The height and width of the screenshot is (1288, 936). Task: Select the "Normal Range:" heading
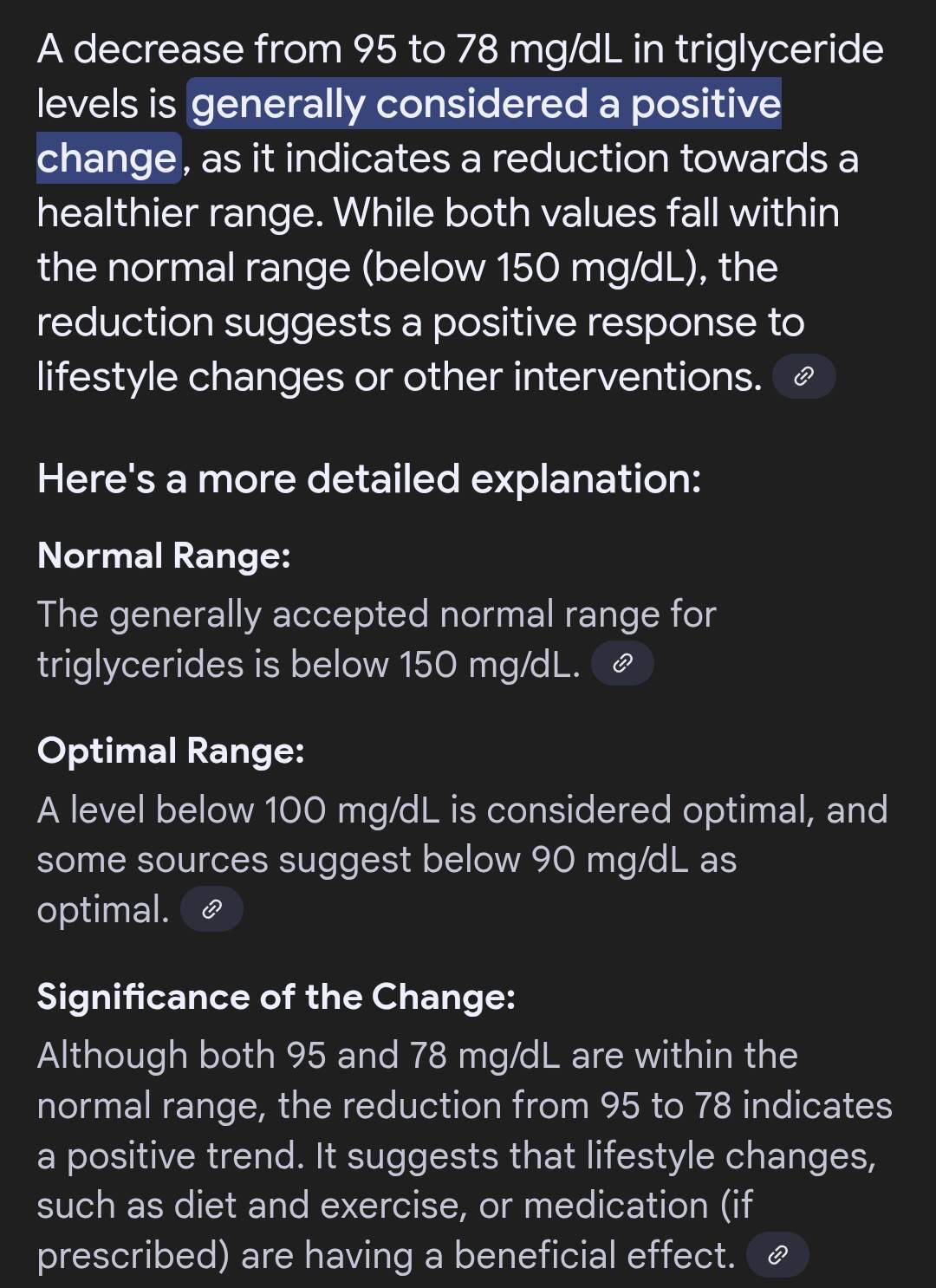(164, 556)
